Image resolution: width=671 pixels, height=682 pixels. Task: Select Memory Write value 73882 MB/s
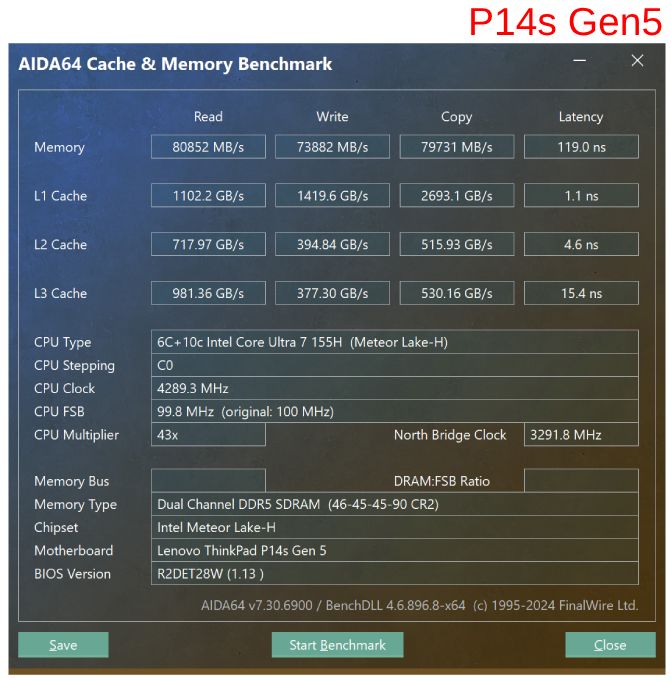[332, 147]
